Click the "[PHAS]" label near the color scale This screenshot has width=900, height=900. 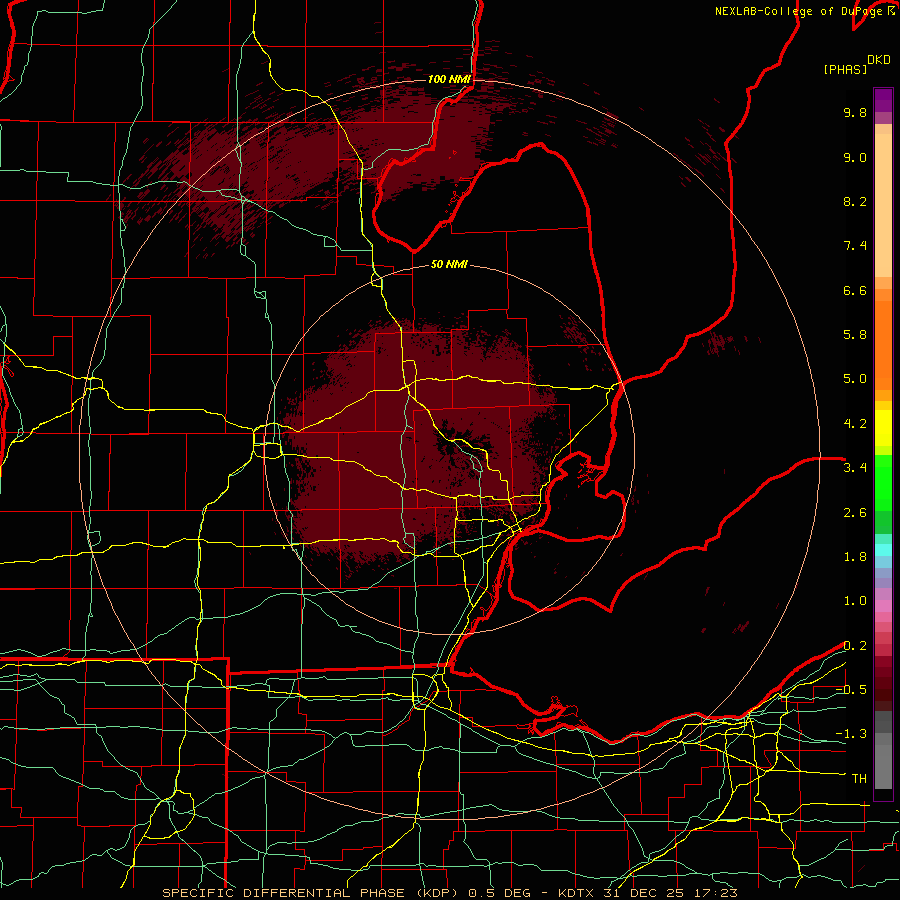tap(845, 69)
